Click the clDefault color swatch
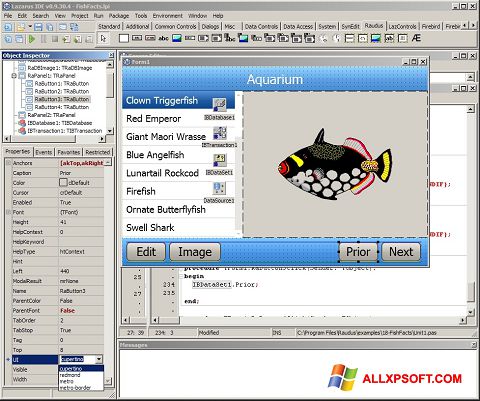480x401 pixels. [x=63, y=183]
